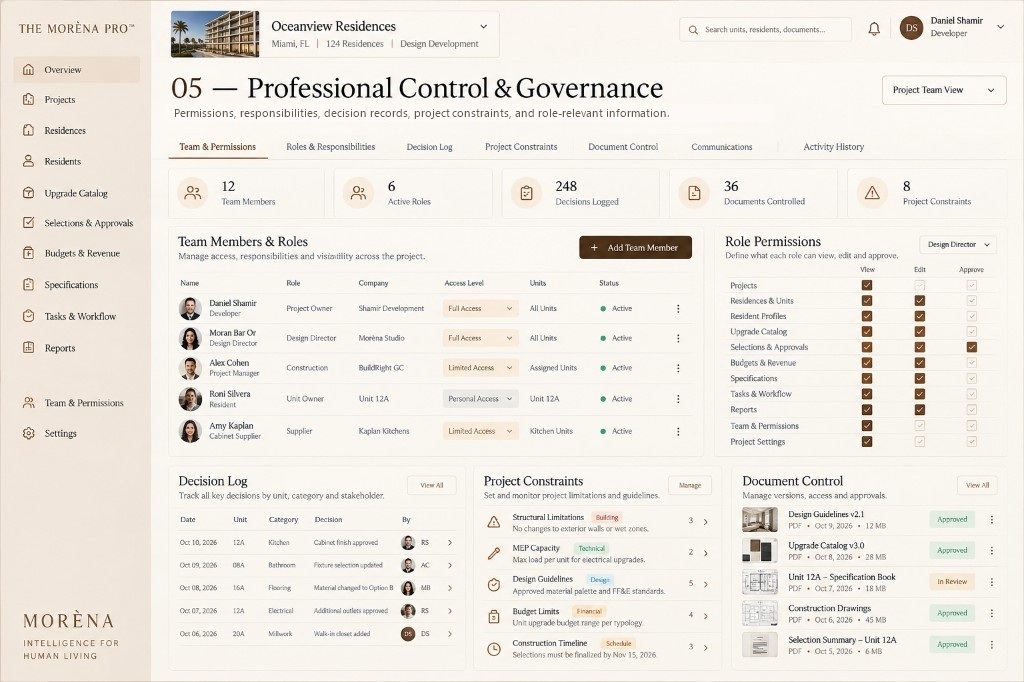The width and height of the screenshot is (1024, 682).
Task: Toggle View checkbox for Team & Permissions
Action: click(867, 425)
